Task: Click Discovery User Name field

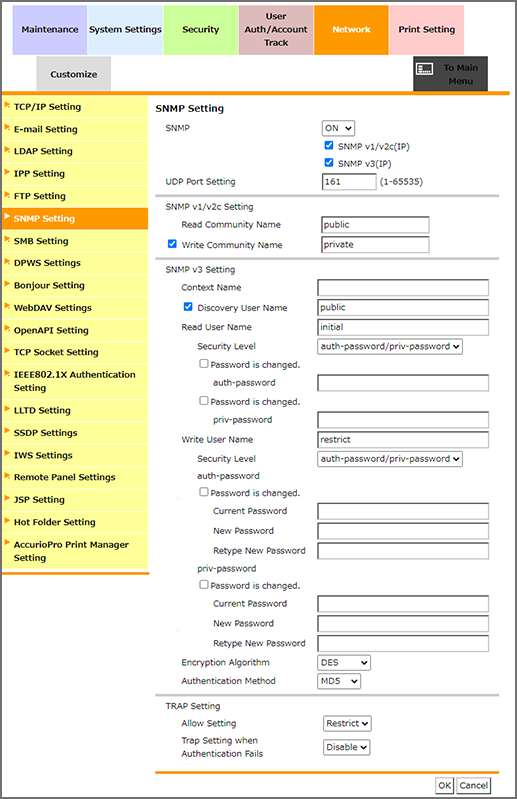Action: tap(403, 307)
